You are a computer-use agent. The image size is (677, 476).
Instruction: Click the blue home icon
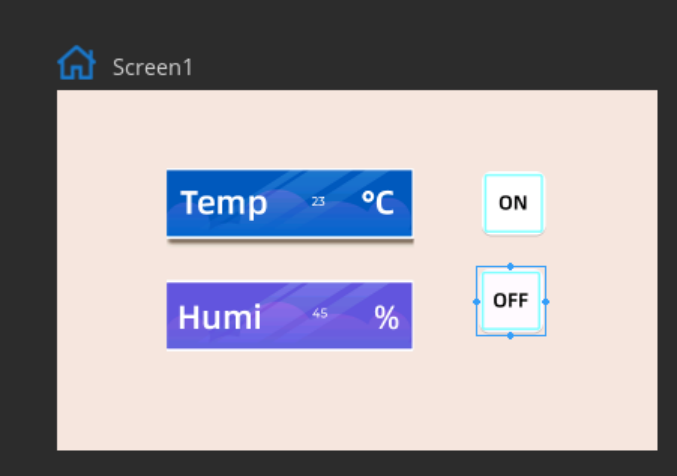(x=76, y=63)
